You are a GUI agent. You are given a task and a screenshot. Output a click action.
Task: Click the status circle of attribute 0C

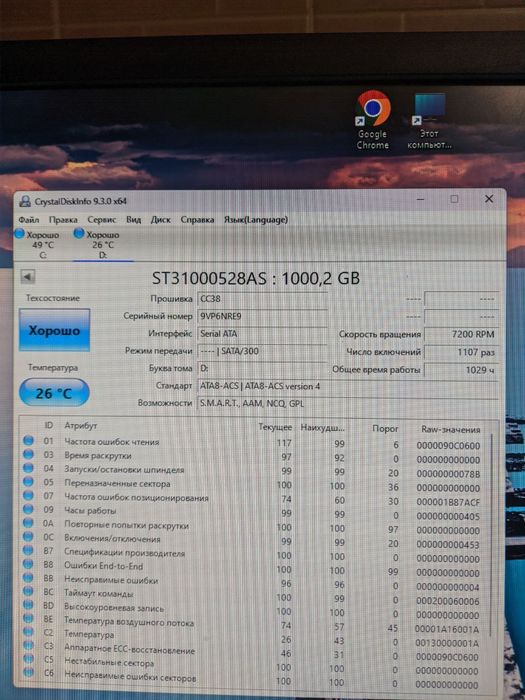(29, 537)
